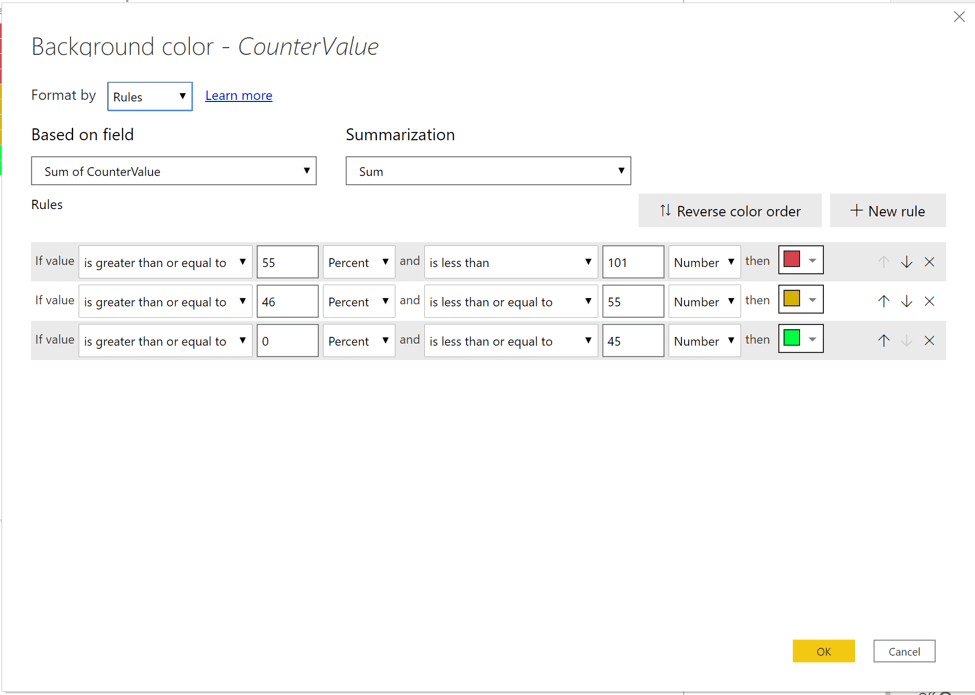Viewport: 975px width, 695px height.
Task: Change the third rule's Percent unit dropdown
Action: (x=358, y=341)
